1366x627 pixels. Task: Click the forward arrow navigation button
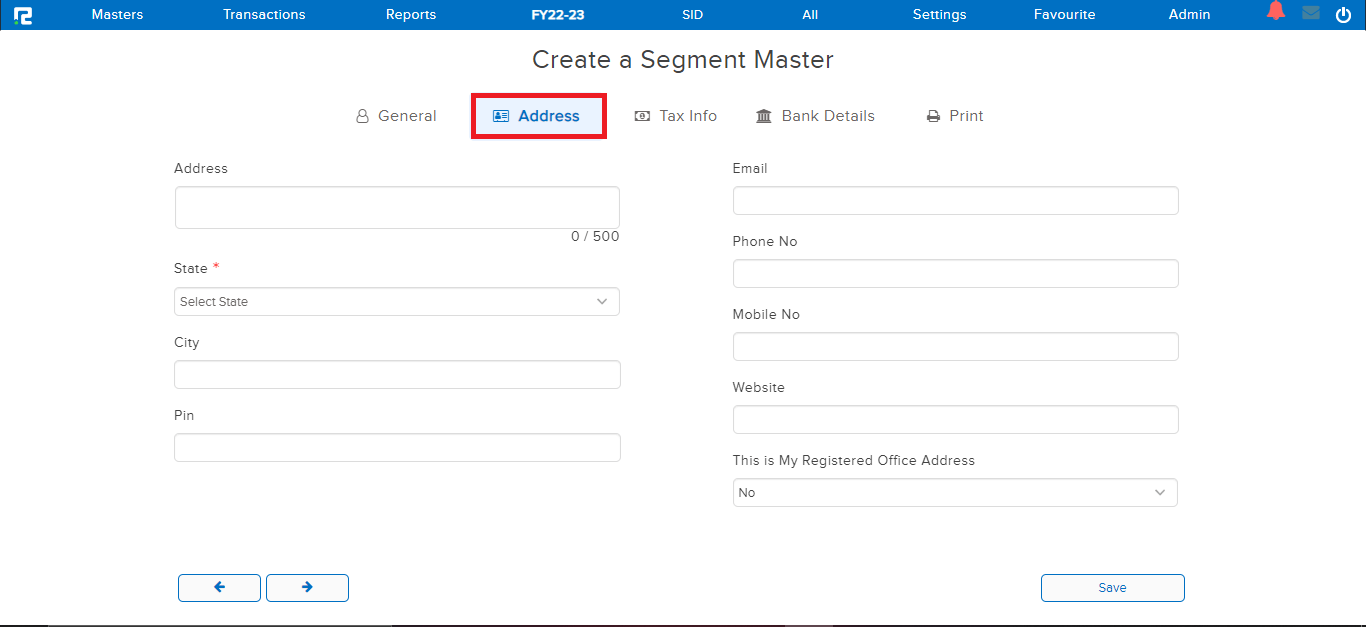[307, 588]
